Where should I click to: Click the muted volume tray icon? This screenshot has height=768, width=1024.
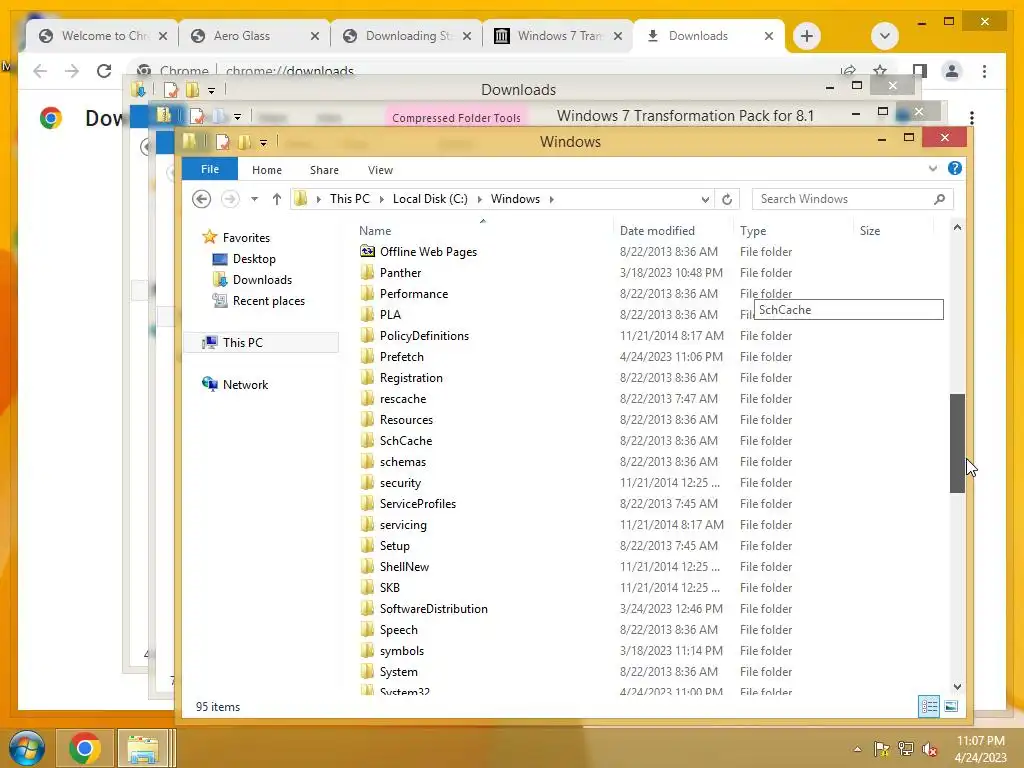click(x=930, y=749)
